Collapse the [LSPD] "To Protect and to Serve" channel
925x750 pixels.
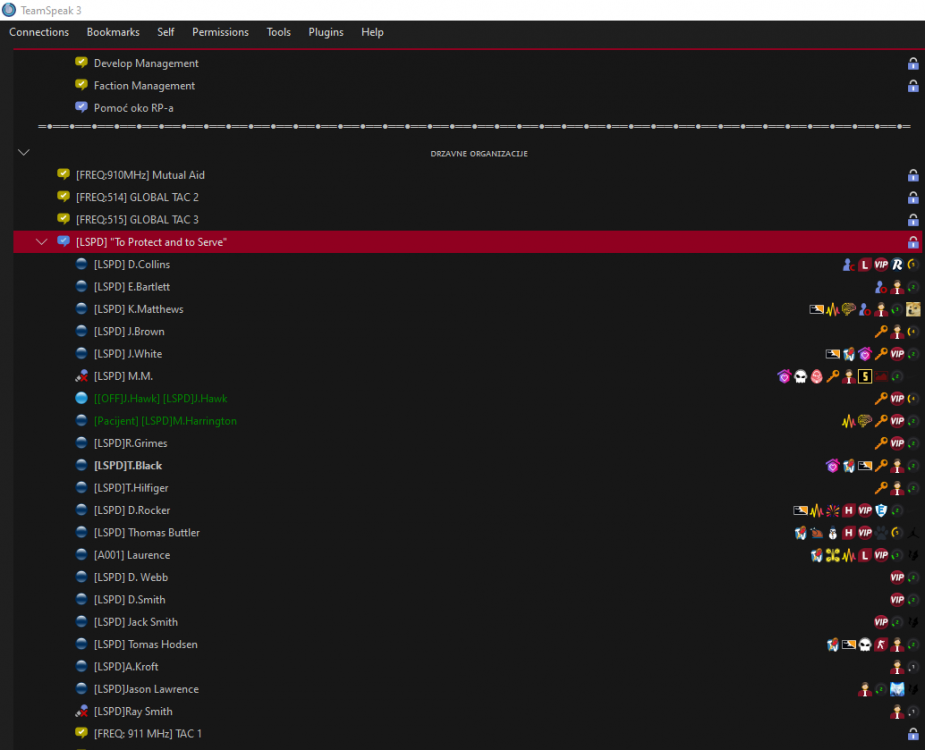[41, 242]
